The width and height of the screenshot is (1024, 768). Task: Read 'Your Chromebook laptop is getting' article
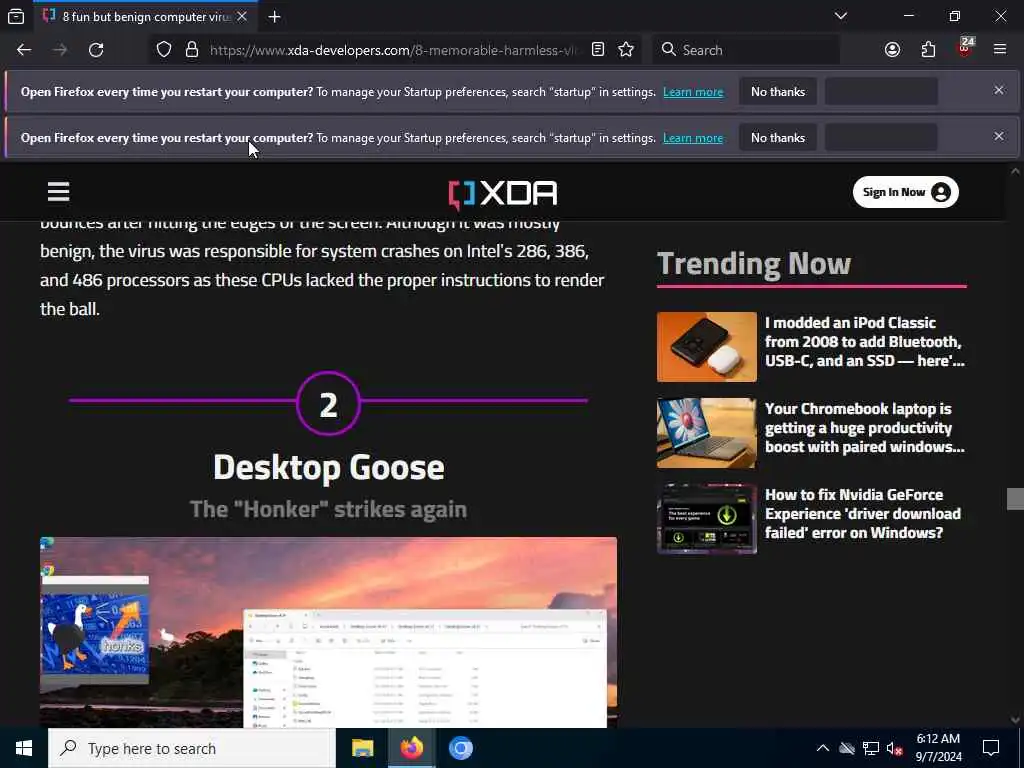tap(865, 428)
